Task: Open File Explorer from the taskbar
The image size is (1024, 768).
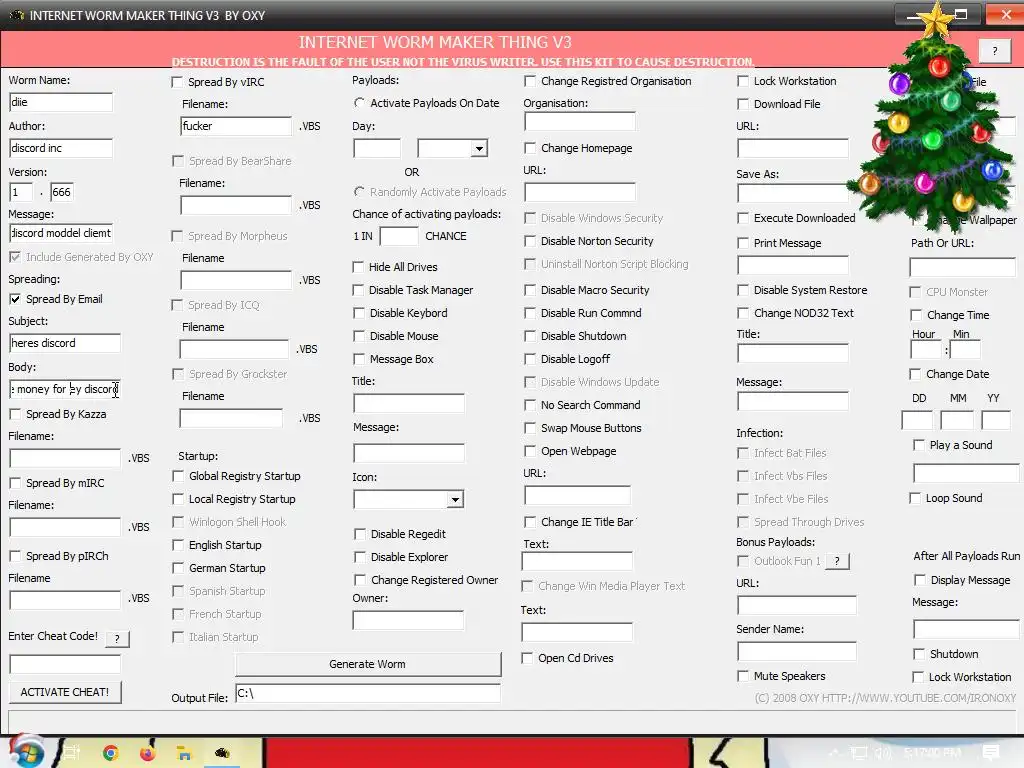Action: (184, 753)
